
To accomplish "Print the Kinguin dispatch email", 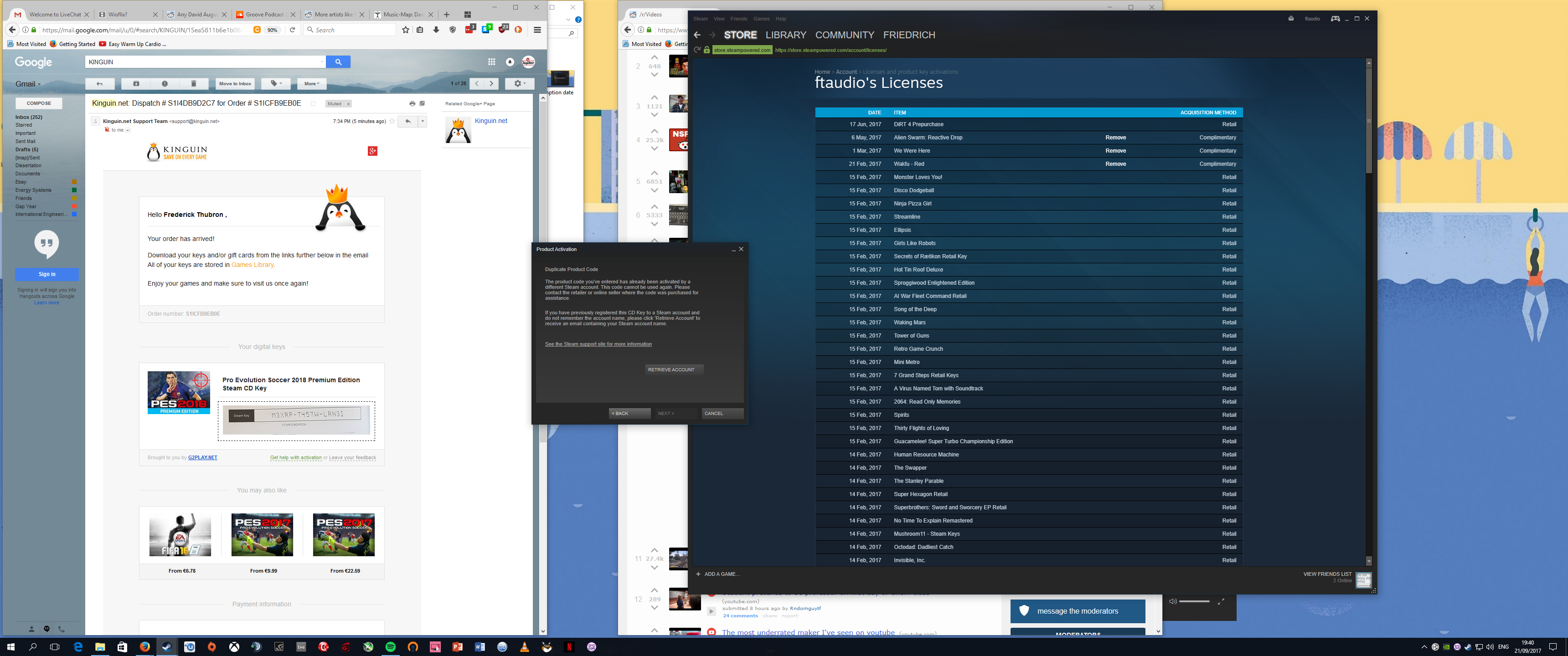I will point(412,103).
